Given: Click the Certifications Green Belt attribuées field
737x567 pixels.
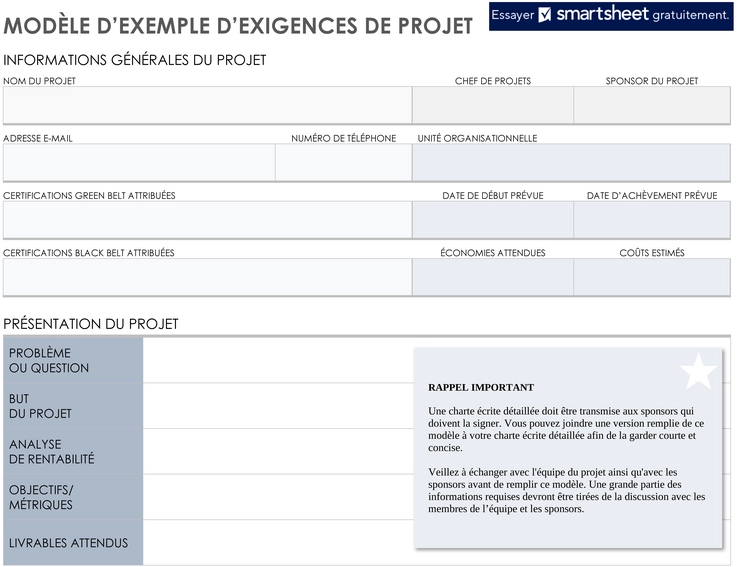Looking at the screenshot, I should coord(207,220).
